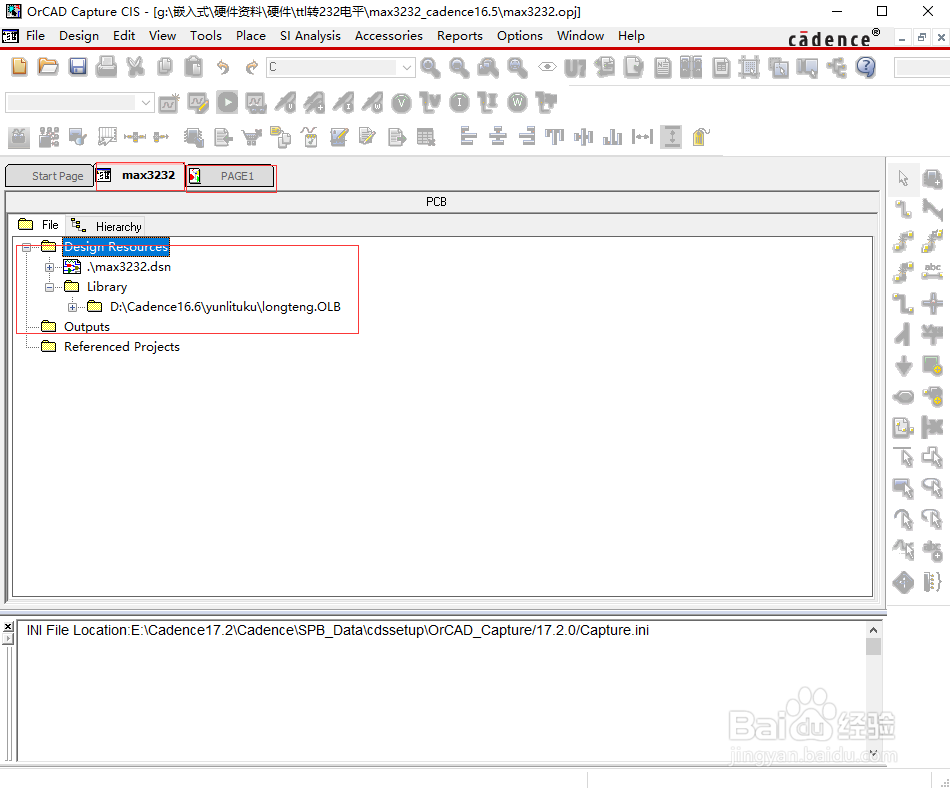The width and height of the screenshot is (950, 788).
Task: Collapse the Library folder node
Action: pos(50,287)
